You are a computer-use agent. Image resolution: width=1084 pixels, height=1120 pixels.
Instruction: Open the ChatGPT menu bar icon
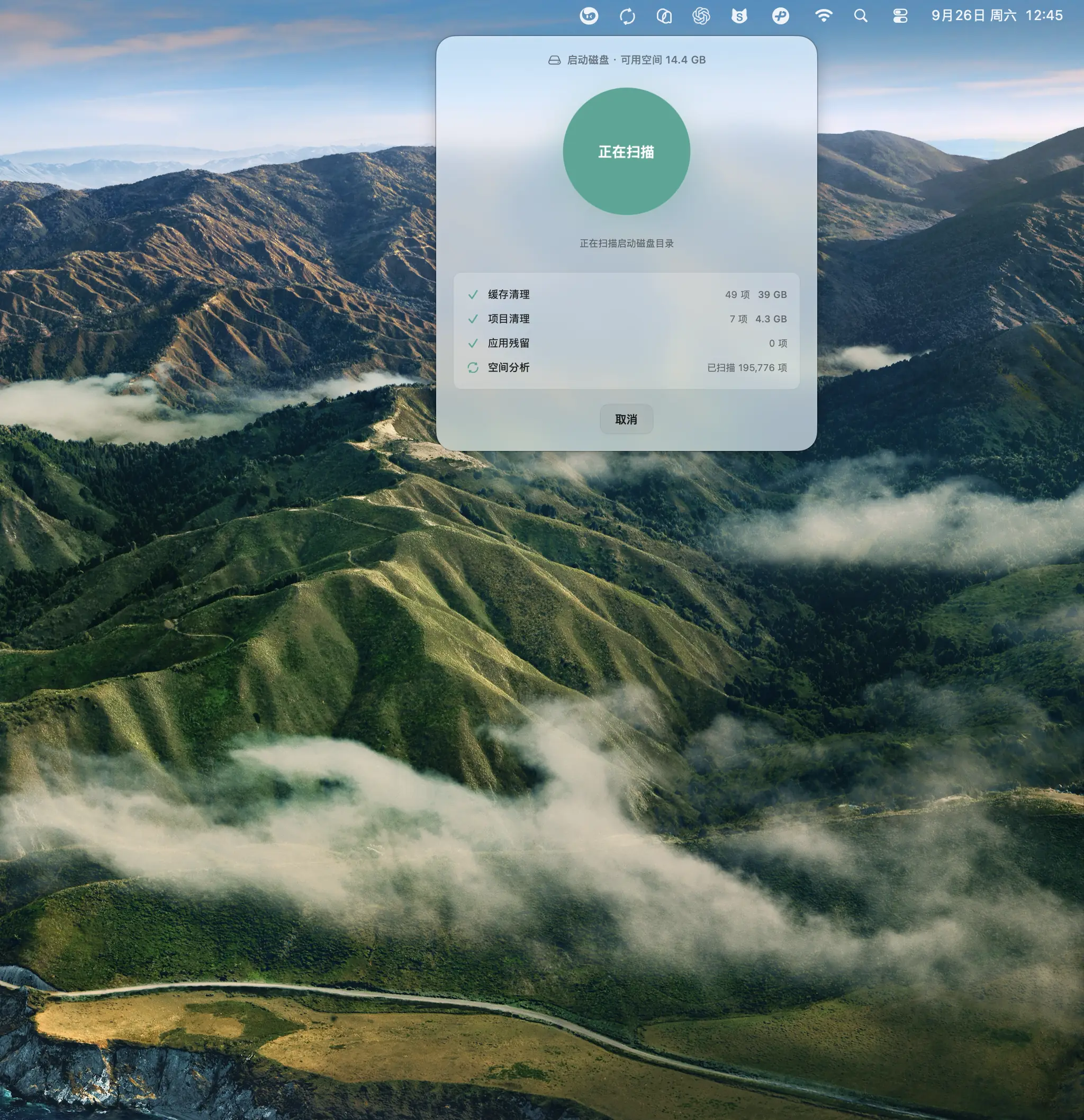701,16
